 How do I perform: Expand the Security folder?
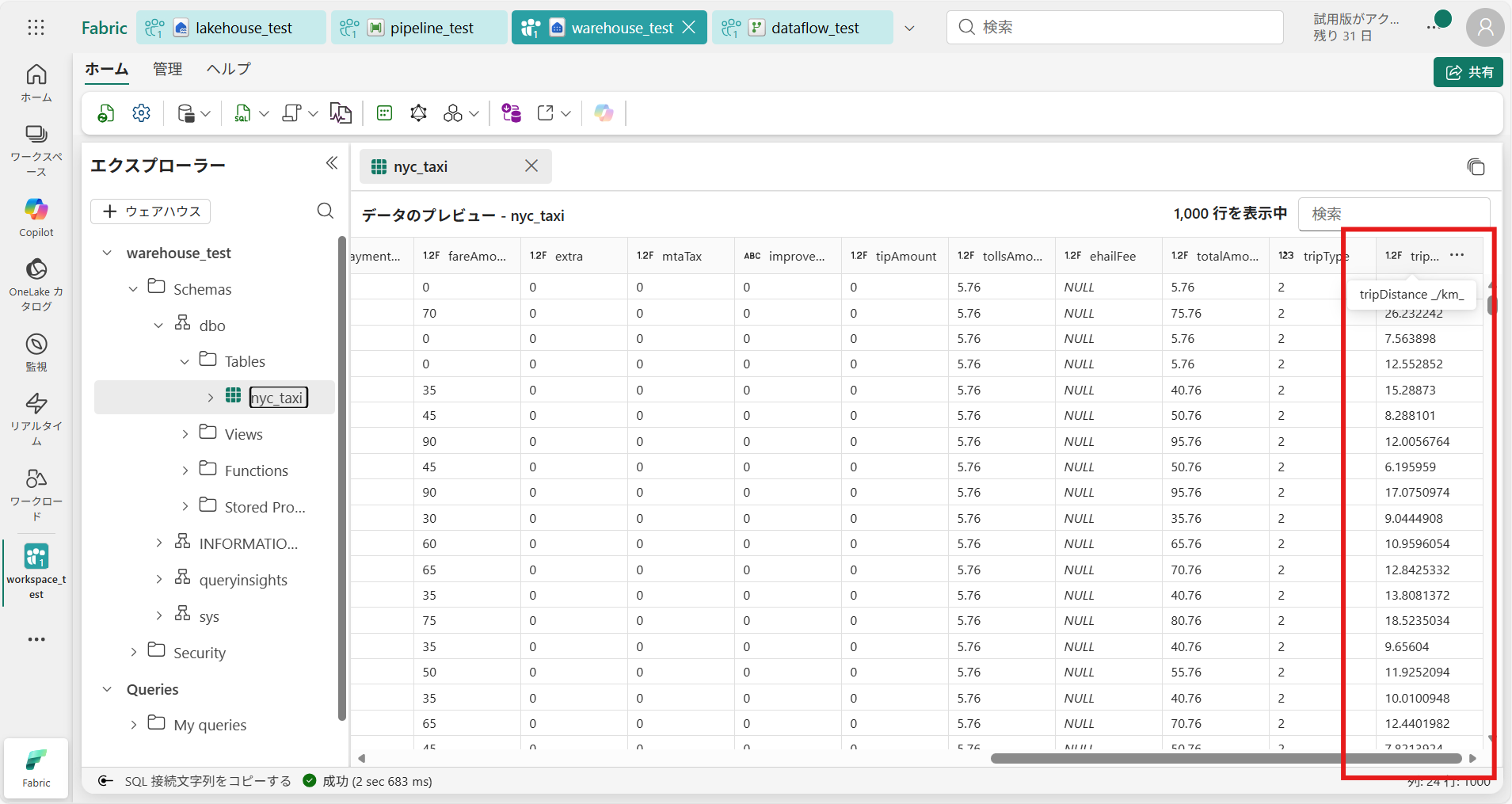pos(134,652)
